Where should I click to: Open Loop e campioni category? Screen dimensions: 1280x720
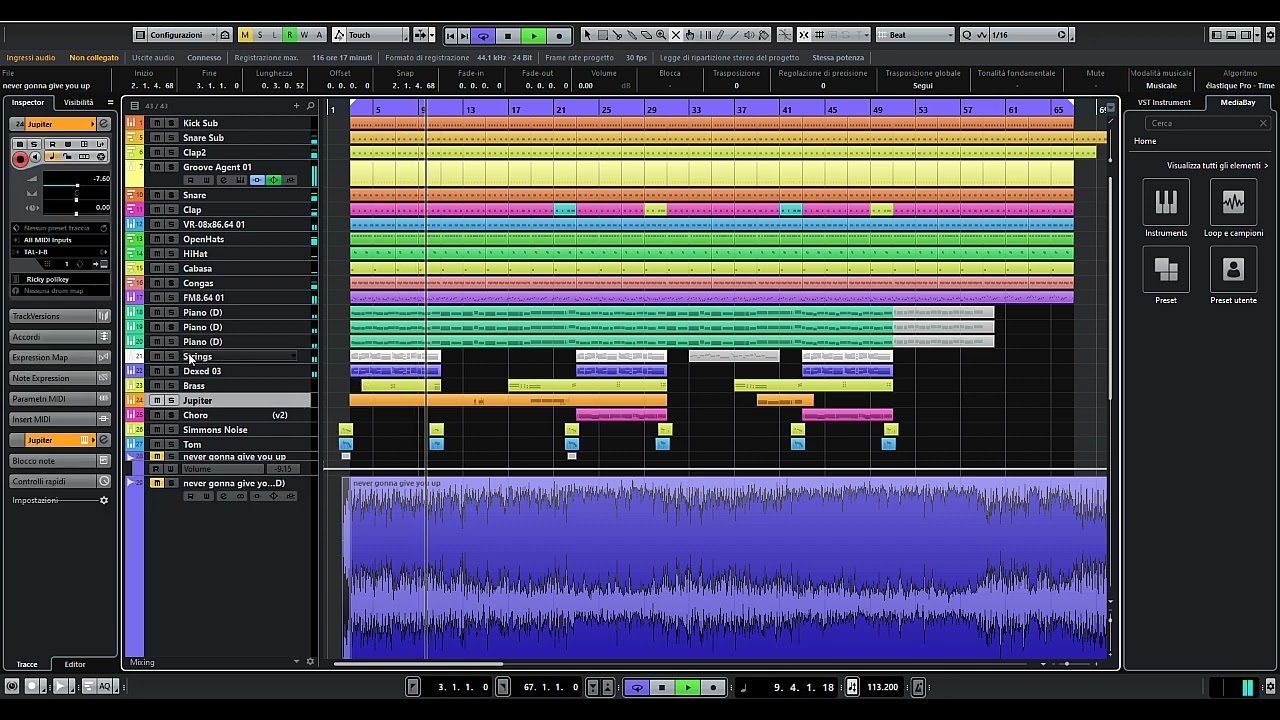(x=1233, y=202)
